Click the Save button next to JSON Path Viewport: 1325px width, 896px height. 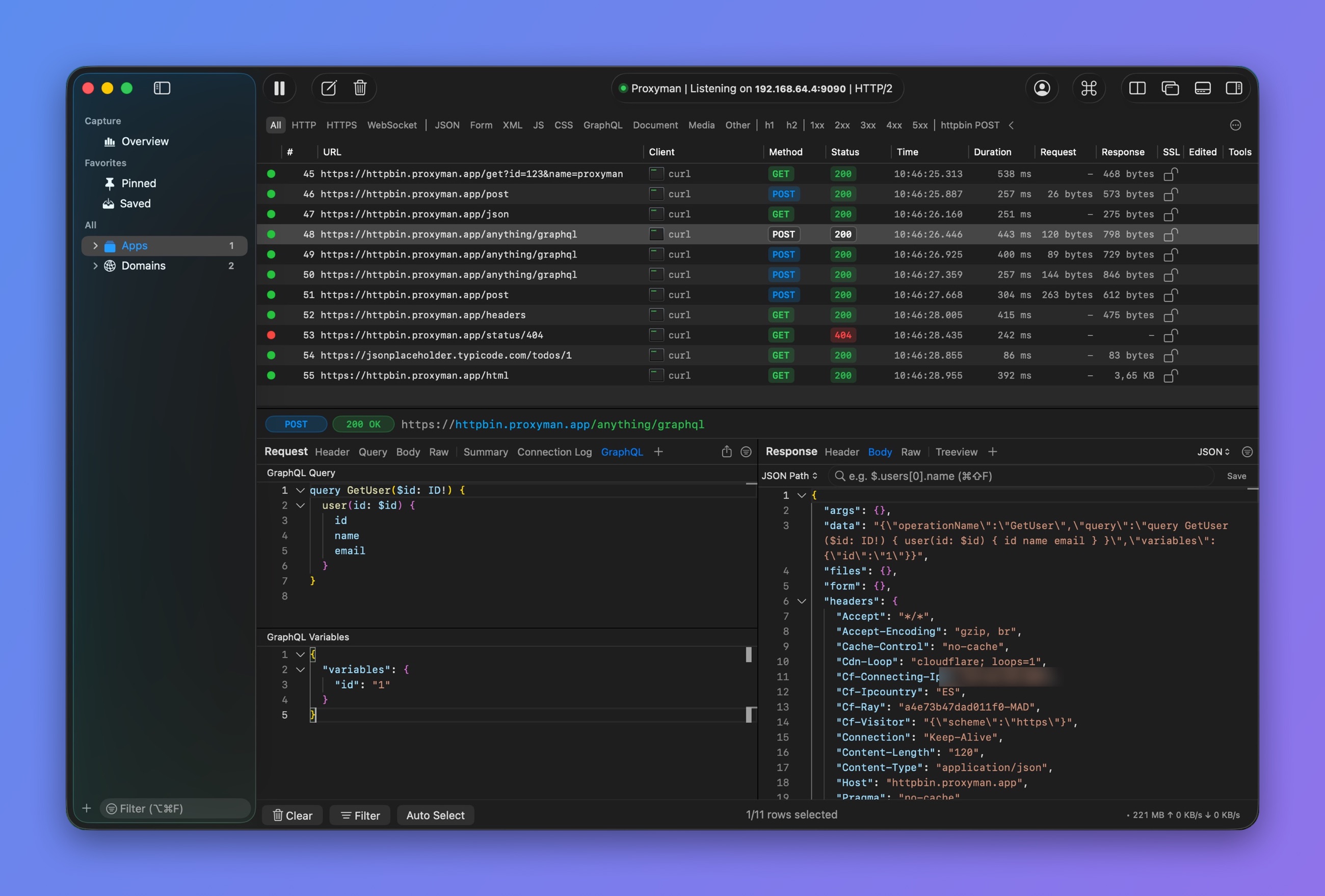(1236, 476)
